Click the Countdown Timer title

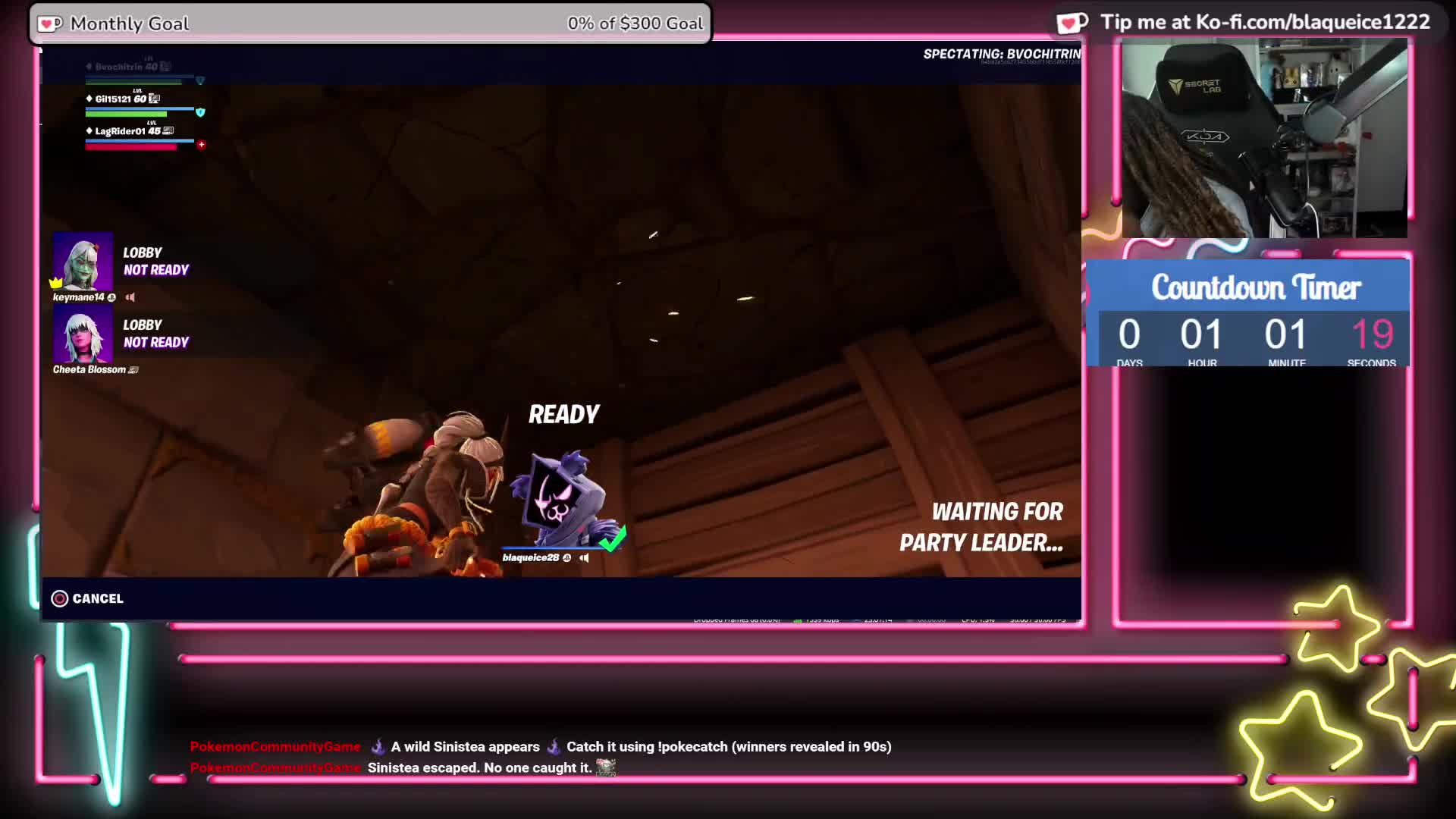pyautogui.click(x=1256, y=287)
